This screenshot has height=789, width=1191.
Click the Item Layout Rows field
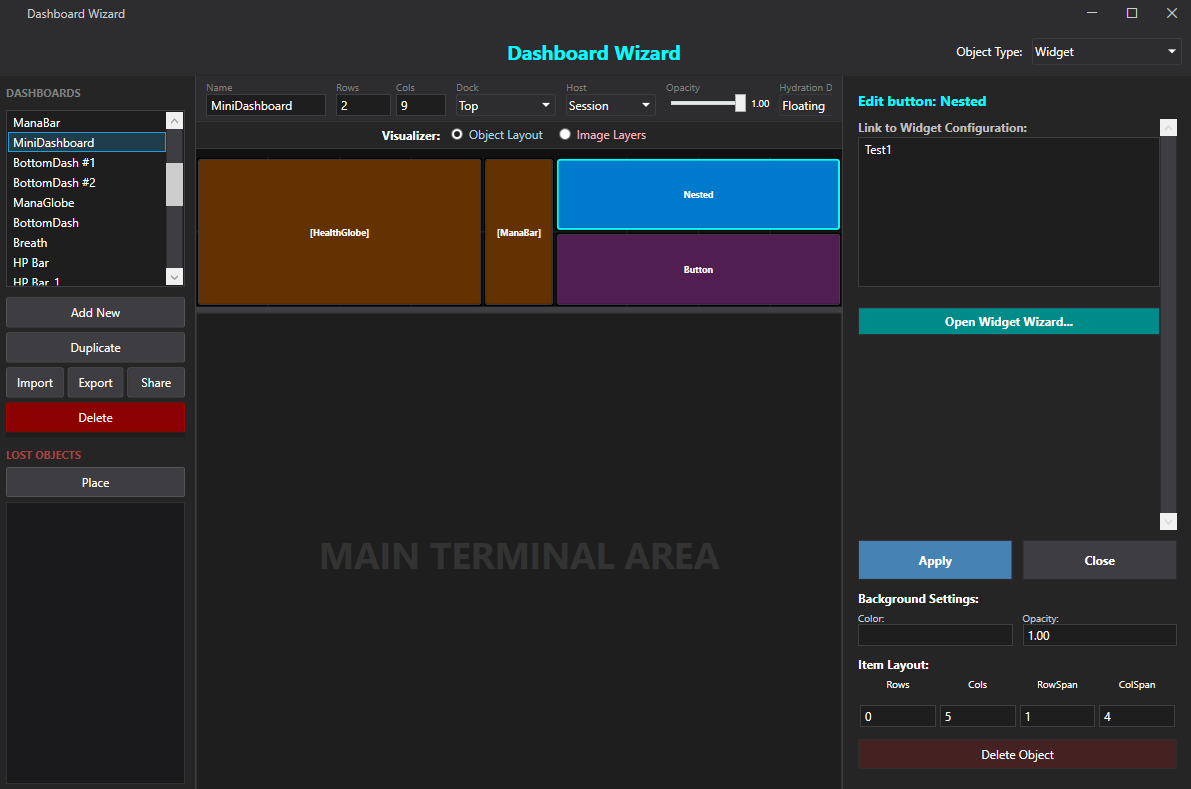click(x=898, y=716)
